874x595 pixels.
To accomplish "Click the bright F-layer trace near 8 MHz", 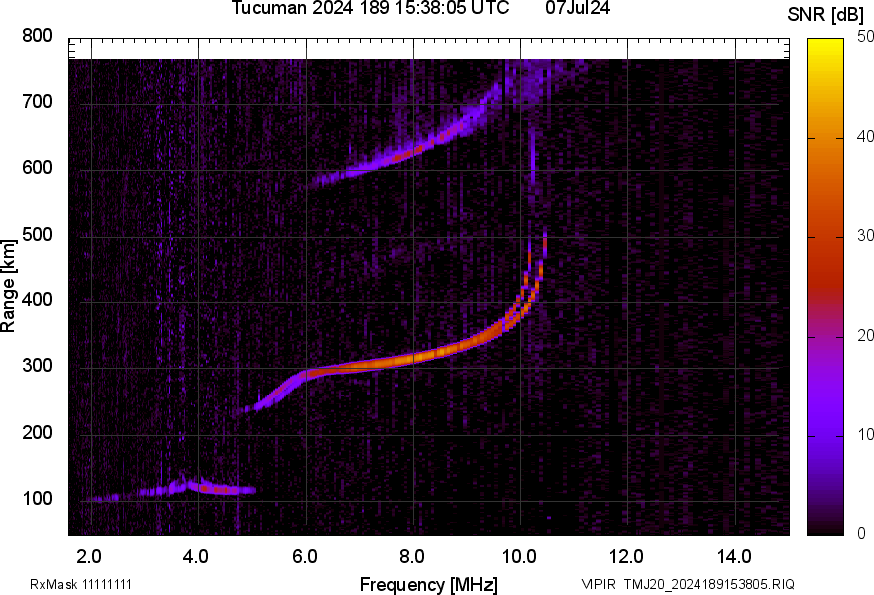I will click(x=412, y=359).
